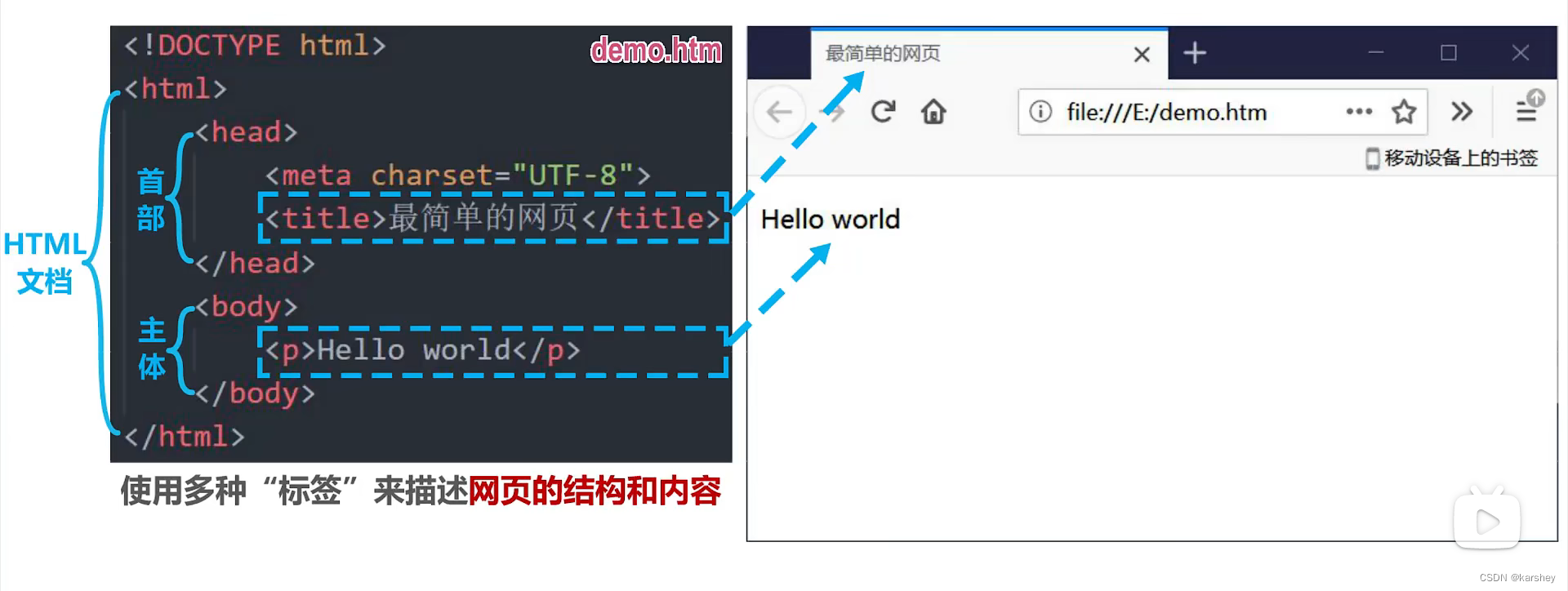Click the <!DOCTYPE html> code line
The width and height of the screenshot is (1568, 591).
click(x=254, y=45)
